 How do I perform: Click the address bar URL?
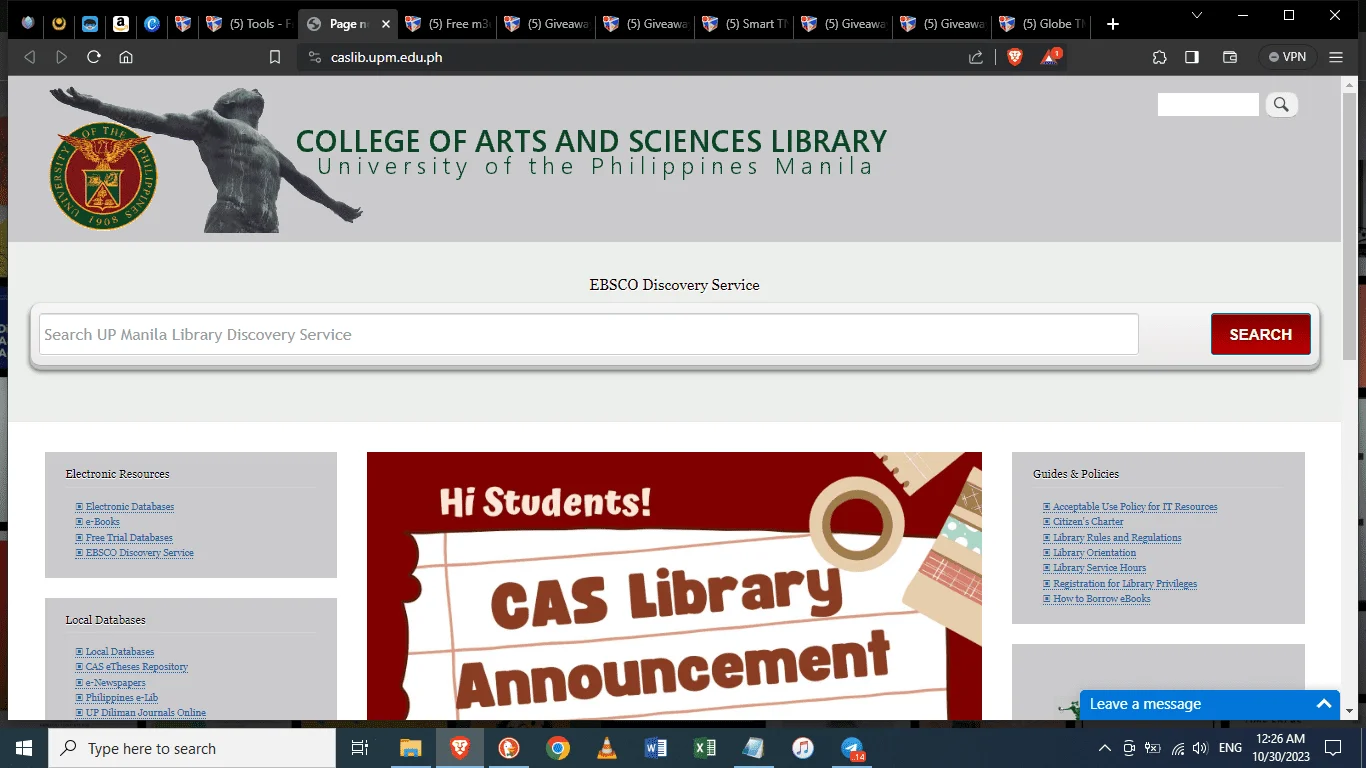click(x=386, y=57)
